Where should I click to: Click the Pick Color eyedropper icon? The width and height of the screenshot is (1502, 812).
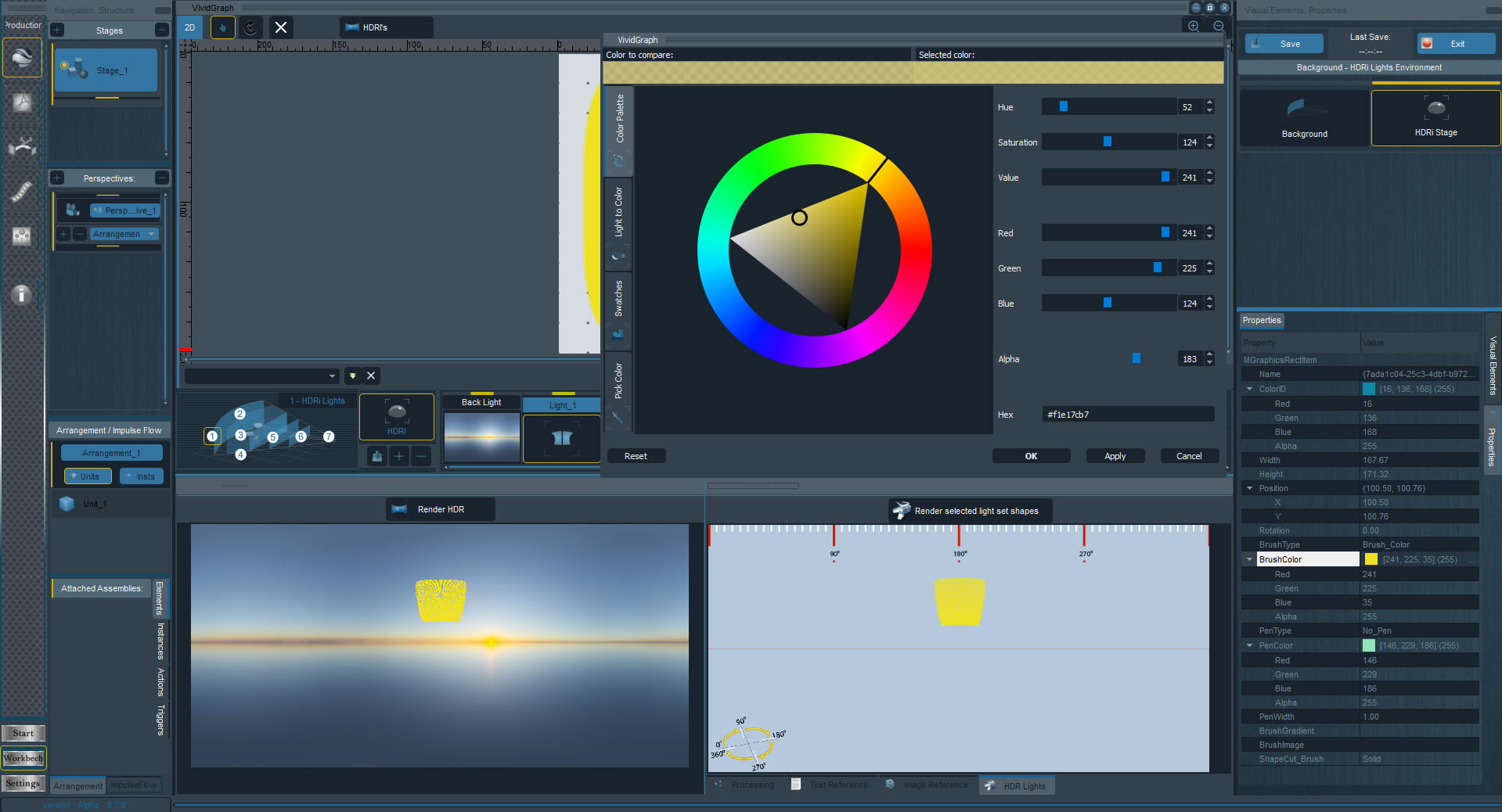point(618,417)
